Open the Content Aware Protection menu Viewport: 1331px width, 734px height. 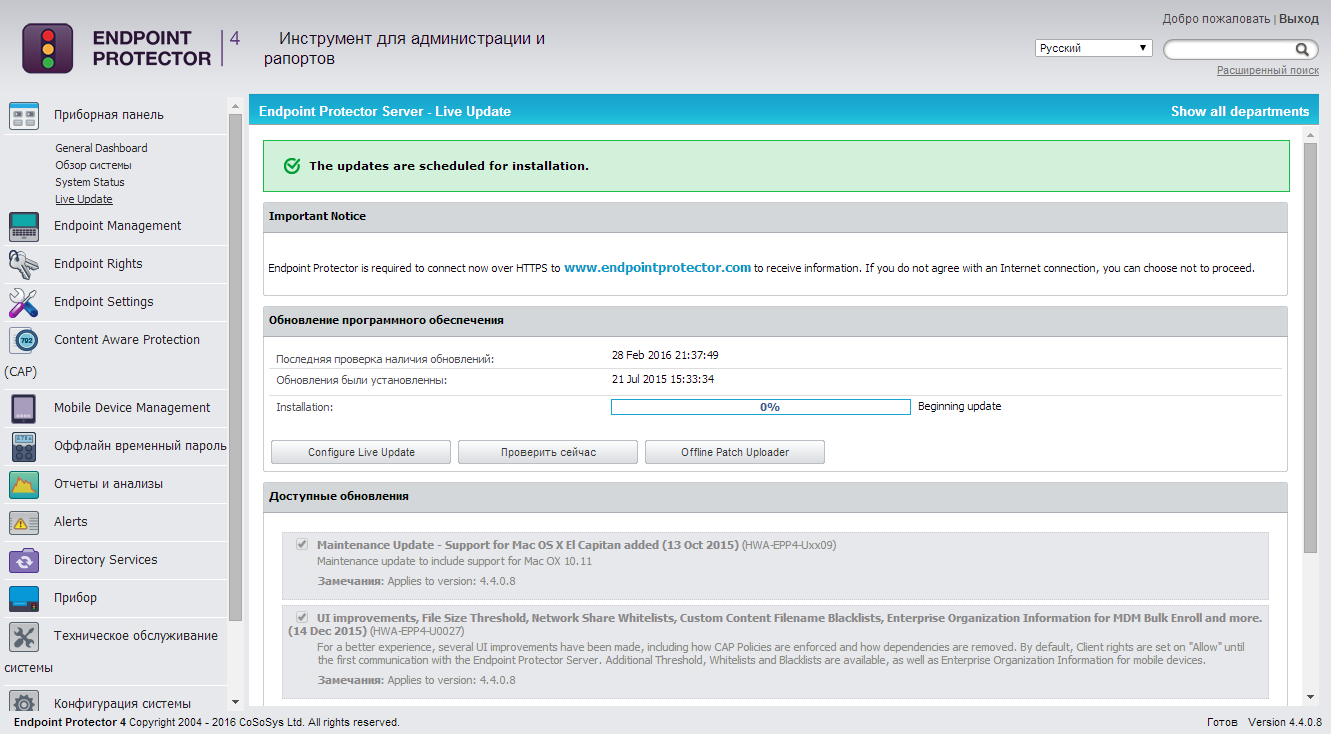point(127,340)
